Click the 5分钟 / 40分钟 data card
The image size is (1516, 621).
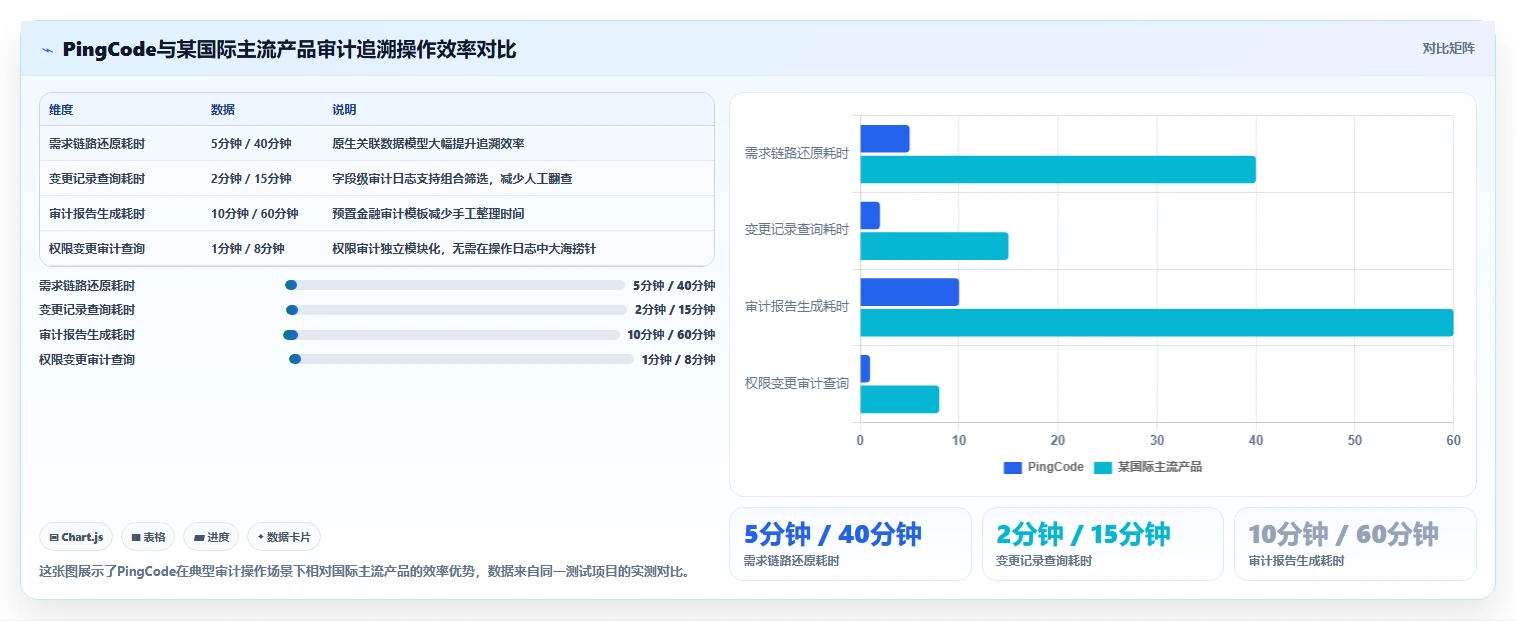tap(850, 544)
